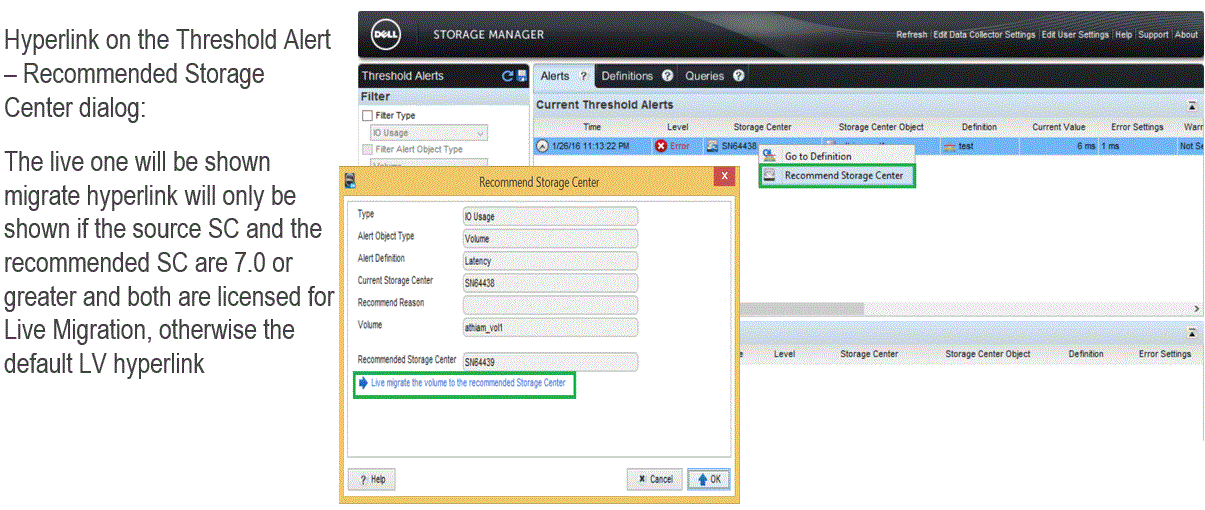Image resolution: width=1205 pixels, height=510 pixels.
Task: Click Live migrate the volume hyperlink
Action: point(468,383)
